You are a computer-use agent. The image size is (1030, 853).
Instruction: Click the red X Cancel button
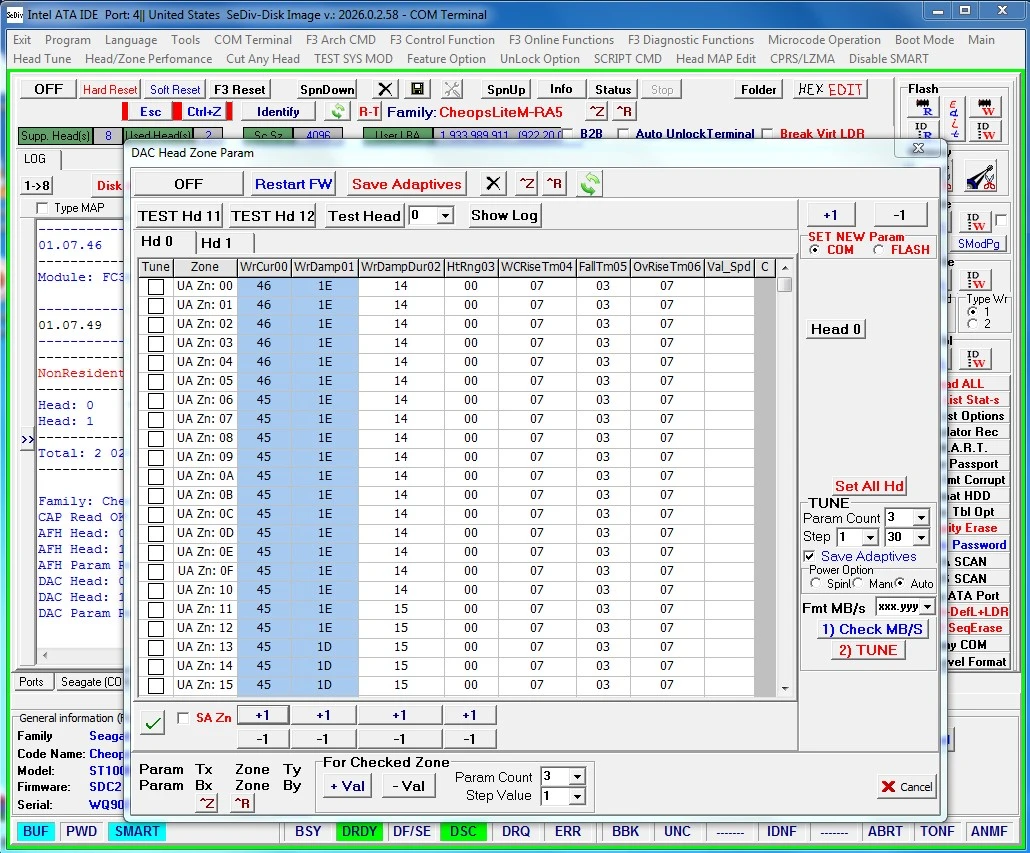907,787
